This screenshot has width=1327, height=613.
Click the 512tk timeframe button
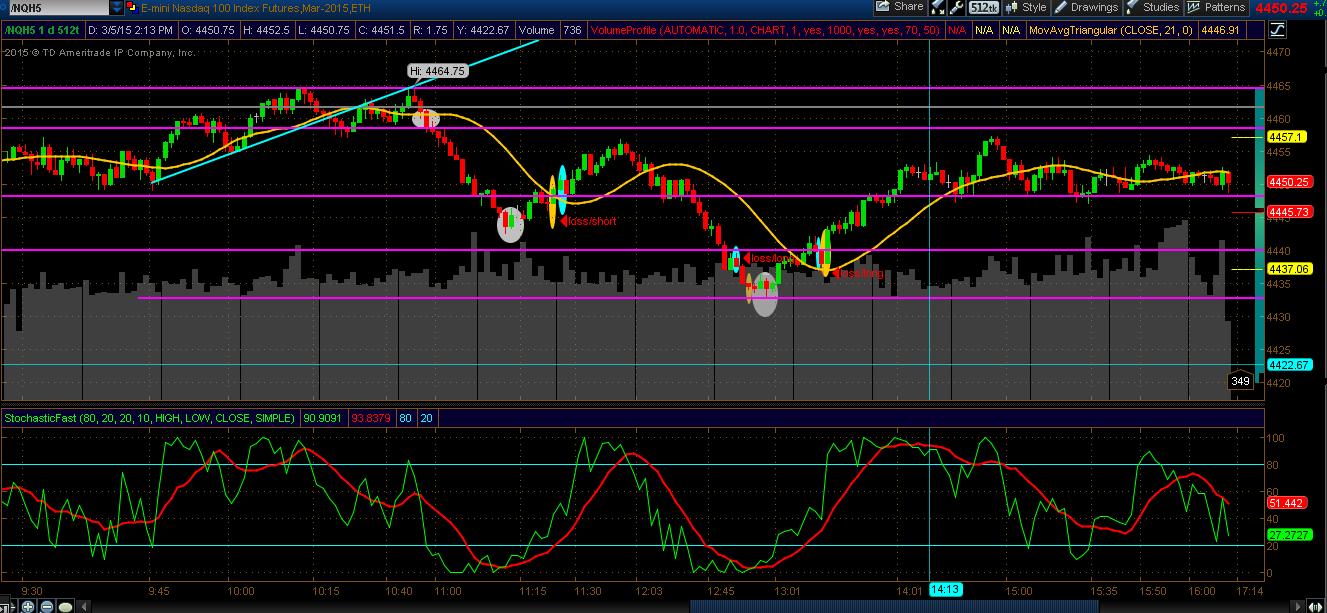point(984,7)
